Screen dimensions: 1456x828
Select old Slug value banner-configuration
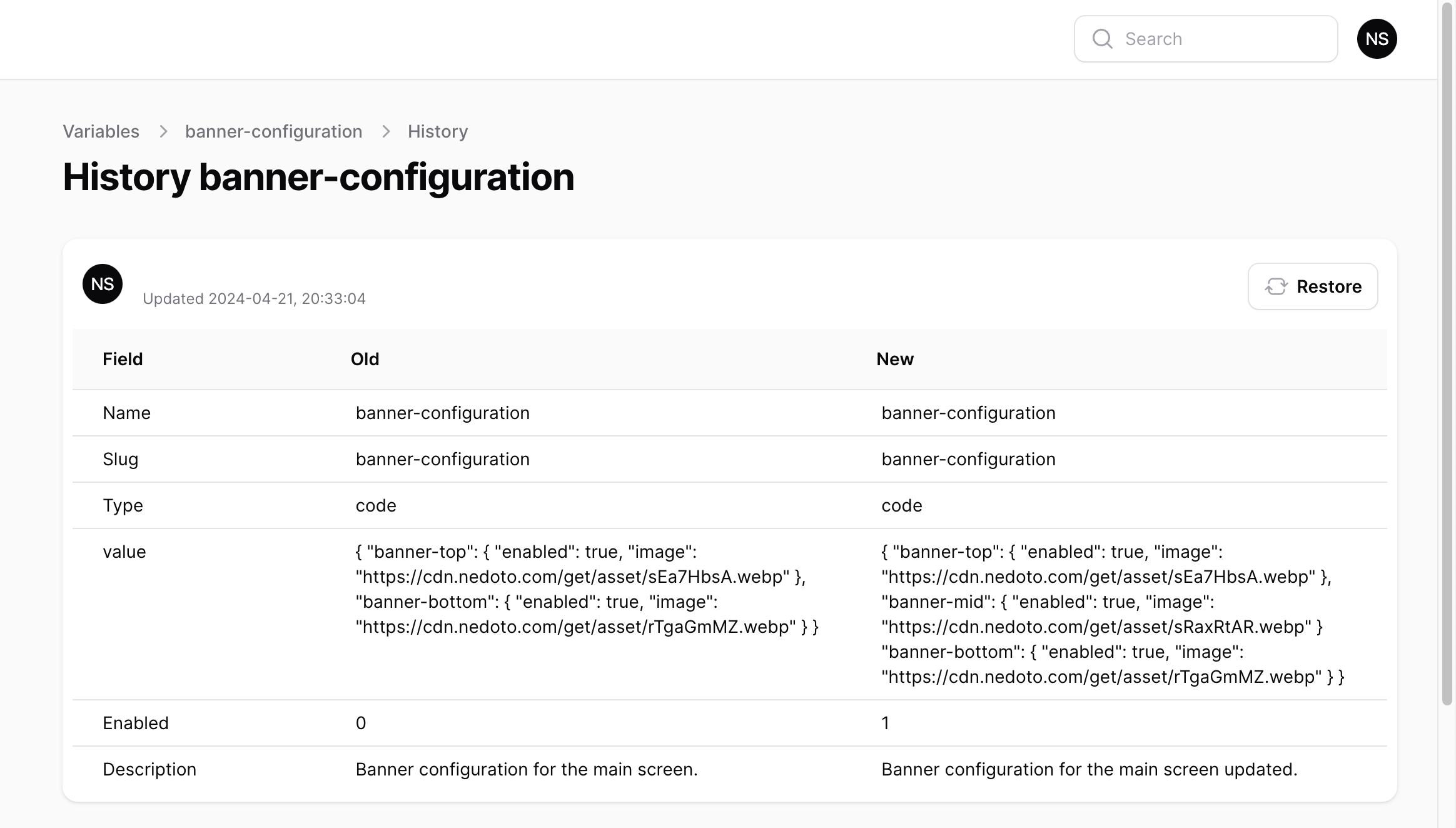[443, 459]
